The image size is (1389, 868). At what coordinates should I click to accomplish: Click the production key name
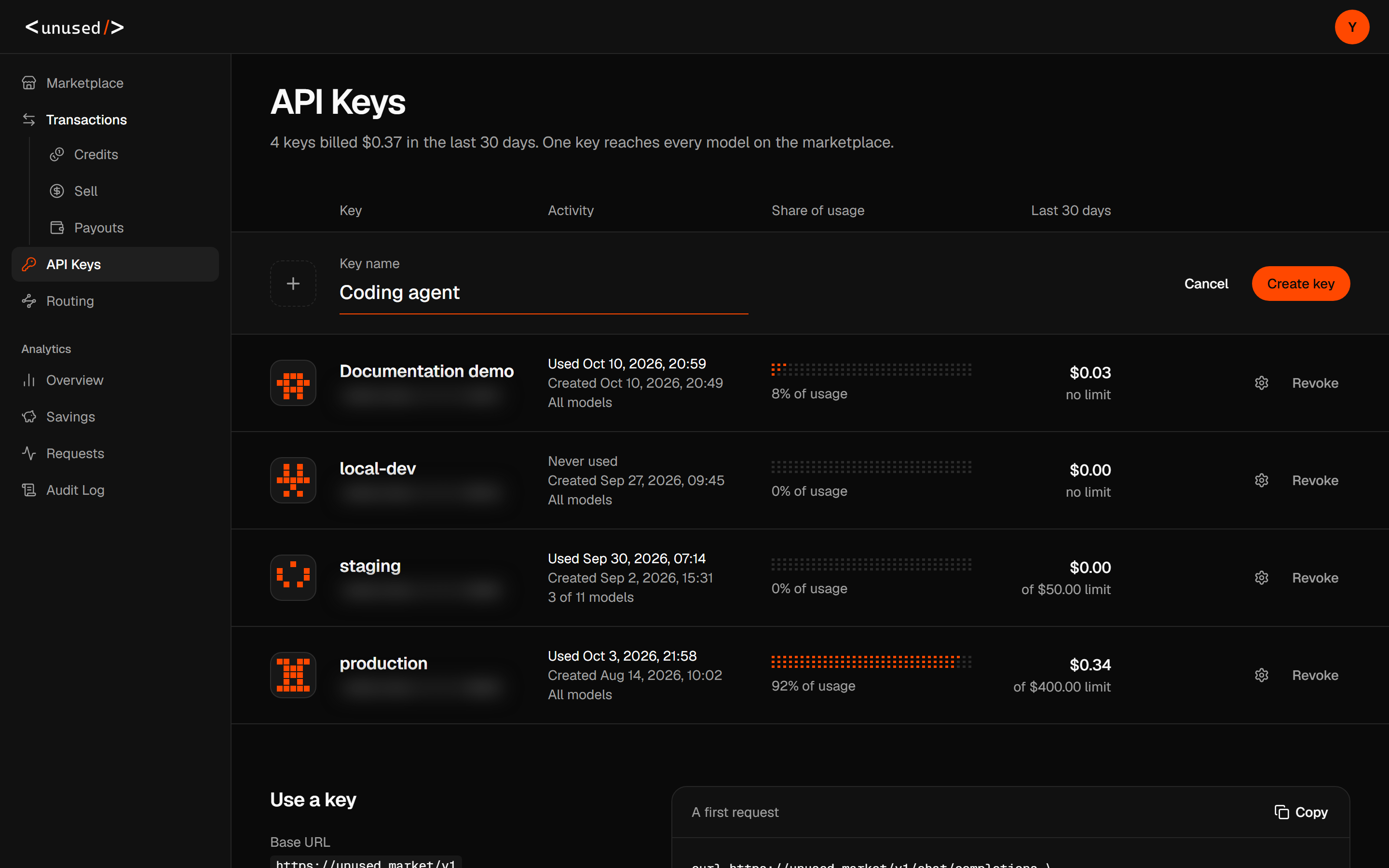(383, 663)
